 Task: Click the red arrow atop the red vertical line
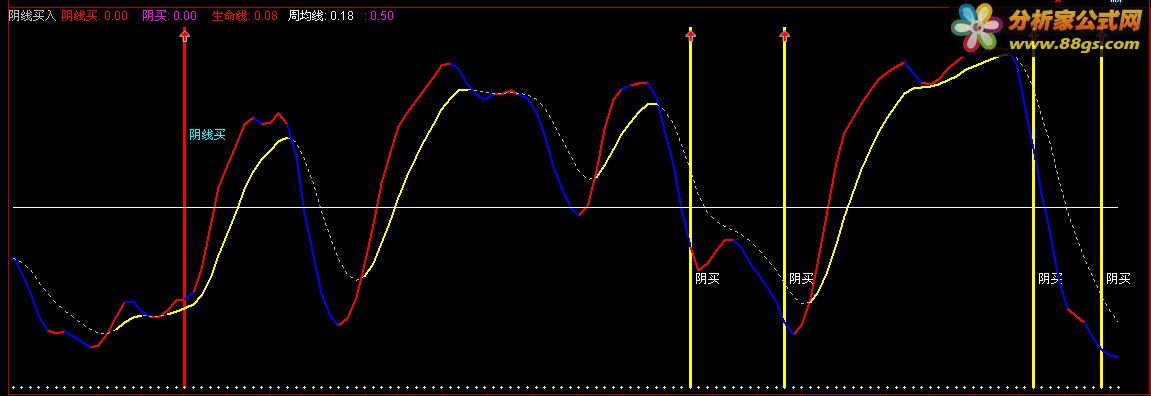pos(184,35)
